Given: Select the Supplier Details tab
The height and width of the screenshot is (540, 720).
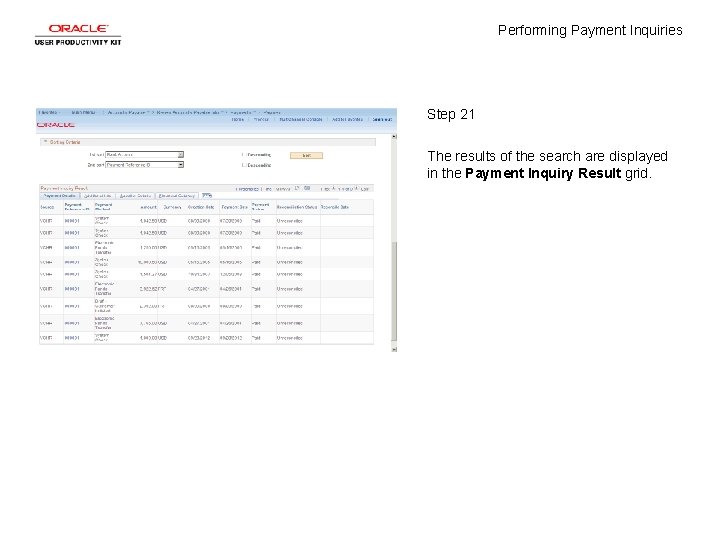Looking at the screenshot, I should pos(135,196).
